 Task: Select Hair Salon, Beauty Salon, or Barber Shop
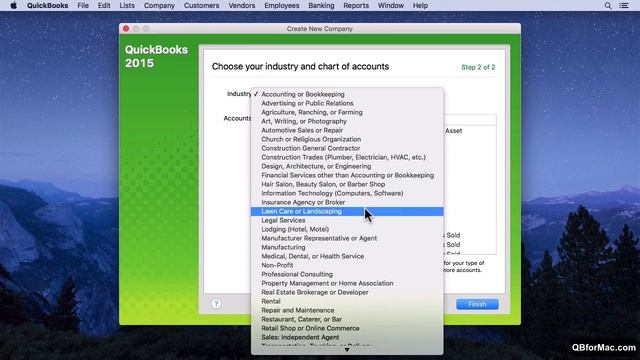(x=347, y=184)
